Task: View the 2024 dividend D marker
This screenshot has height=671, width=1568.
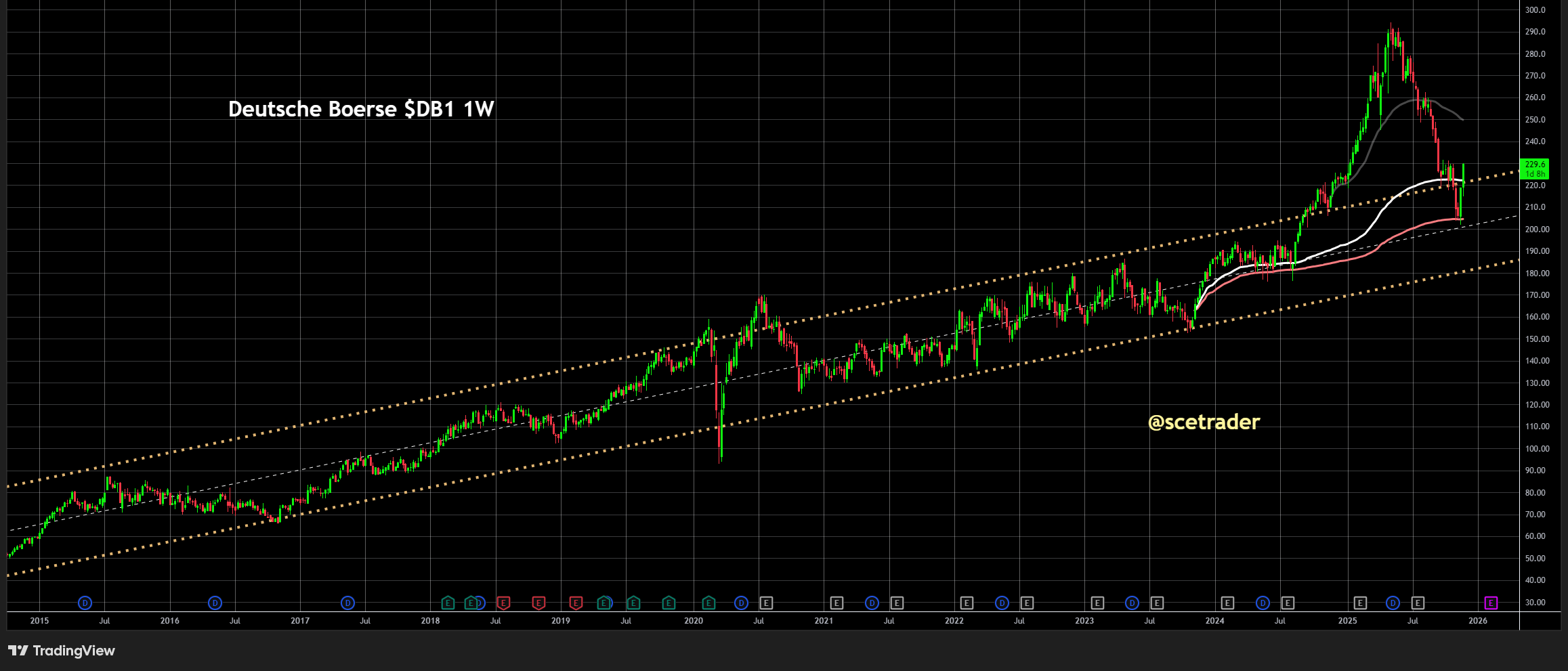Action: click(1263, 603)
